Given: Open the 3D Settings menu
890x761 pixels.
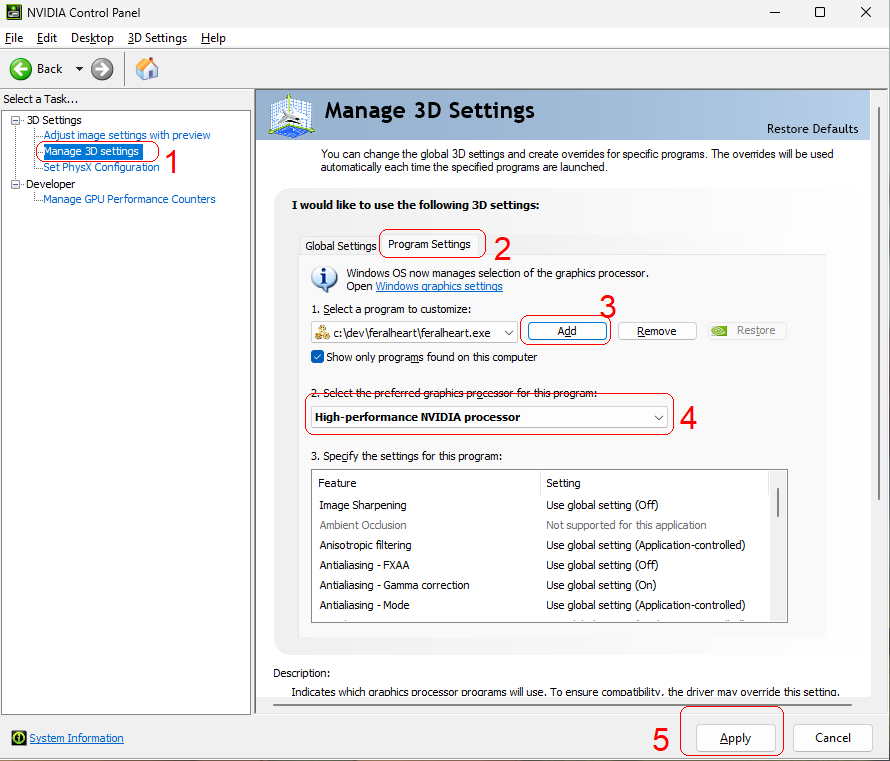Looking at the screenshot, I should (x=157, y=38).
